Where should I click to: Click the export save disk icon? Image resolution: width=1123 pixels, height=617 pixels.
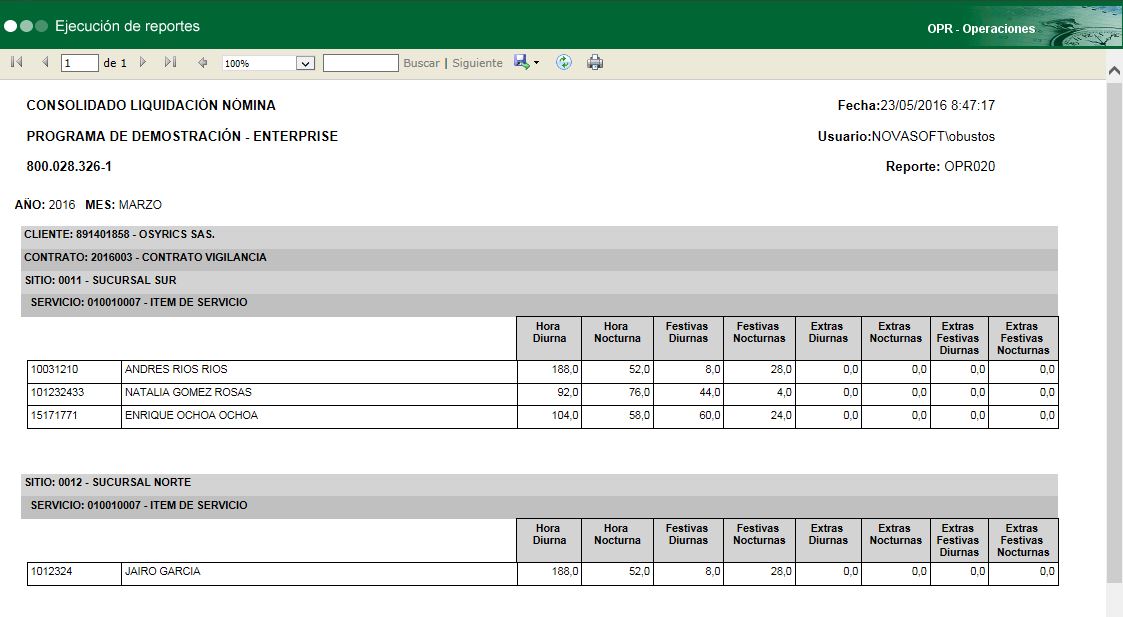pos(521,62)
